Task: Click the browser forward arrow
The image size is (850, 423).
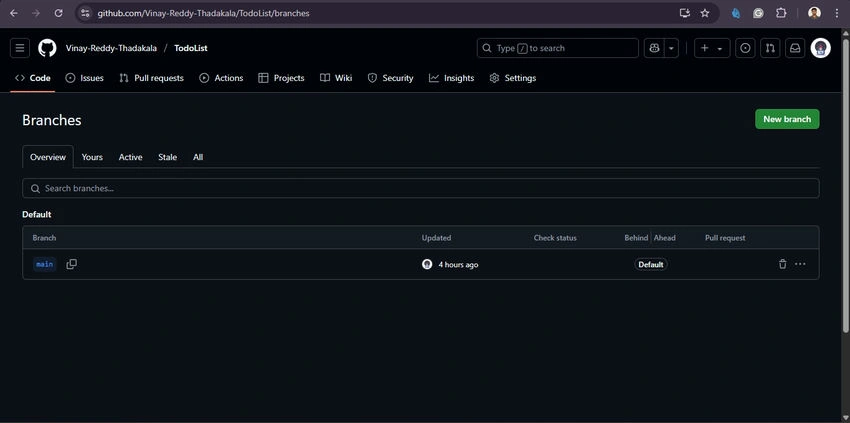Action: point(36,13)
